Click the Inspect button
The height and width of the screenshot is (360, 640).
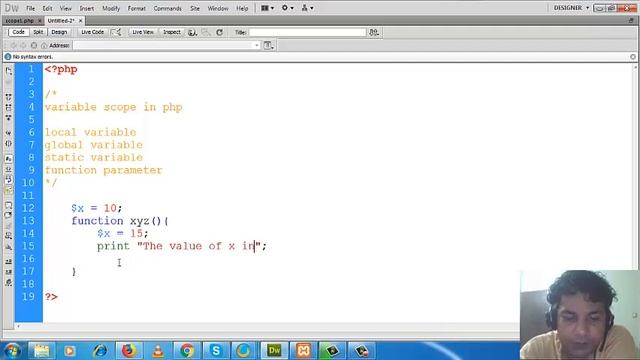click(172, 32)
